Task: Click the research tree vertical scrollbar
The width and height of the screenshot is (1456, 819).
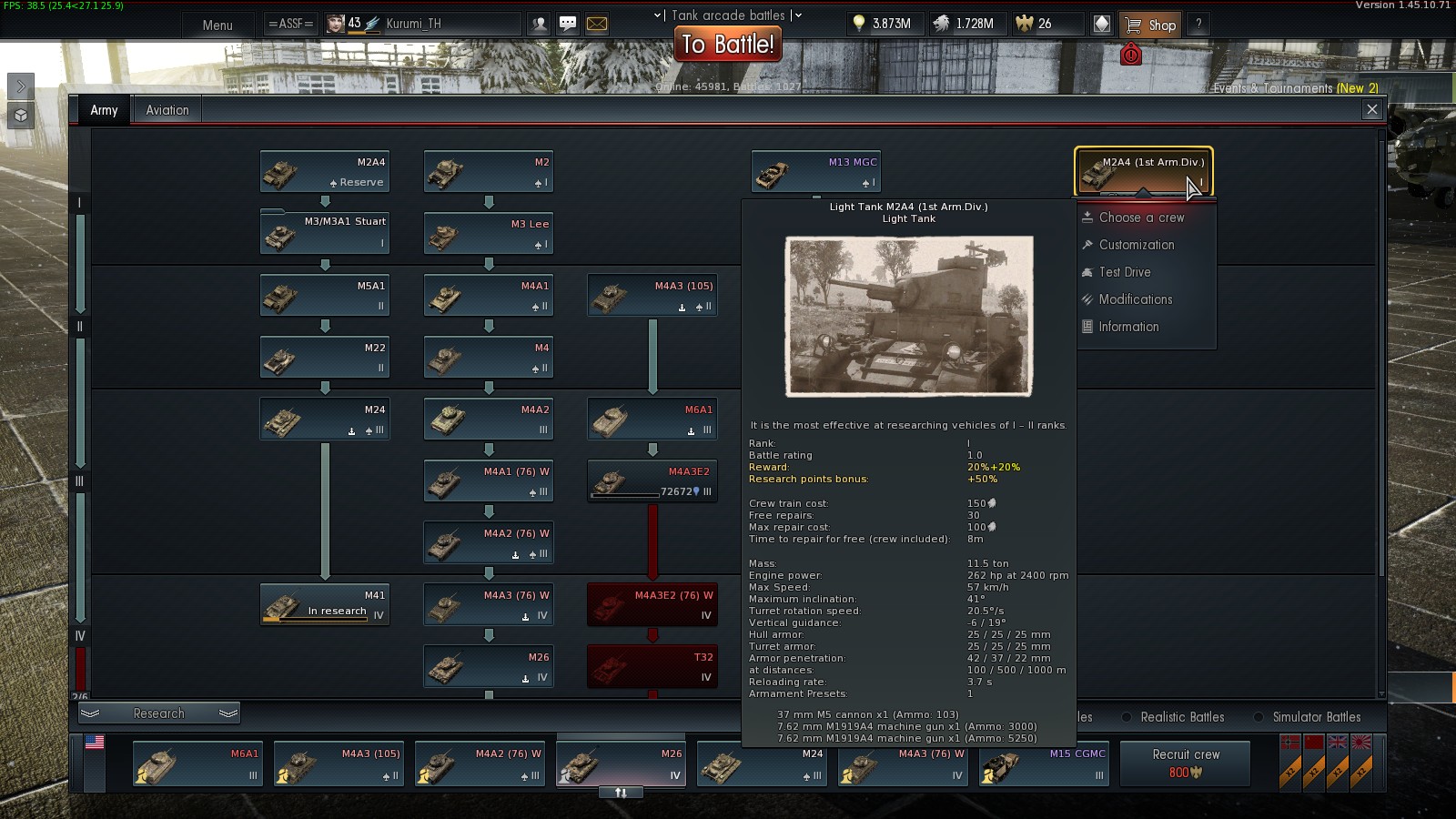Action: click(1381, 357)
